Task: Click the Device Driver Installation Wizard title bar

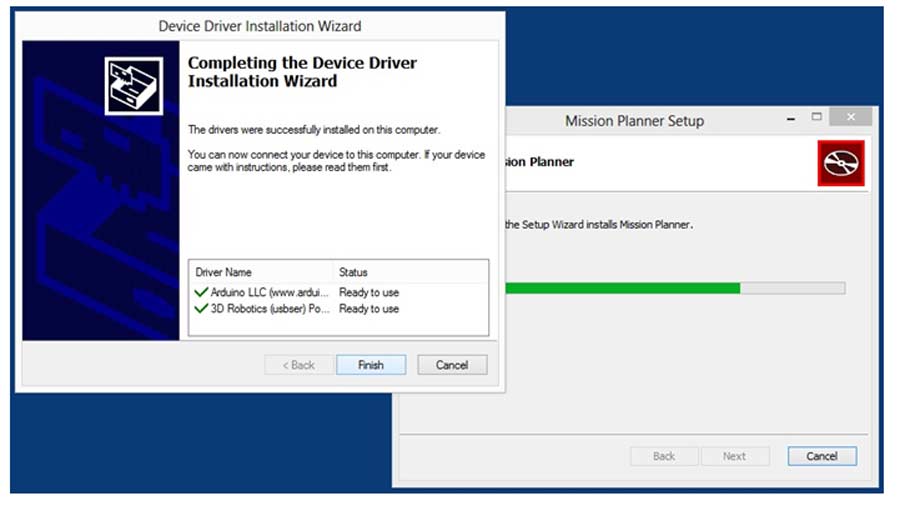Action: [259, 26]
